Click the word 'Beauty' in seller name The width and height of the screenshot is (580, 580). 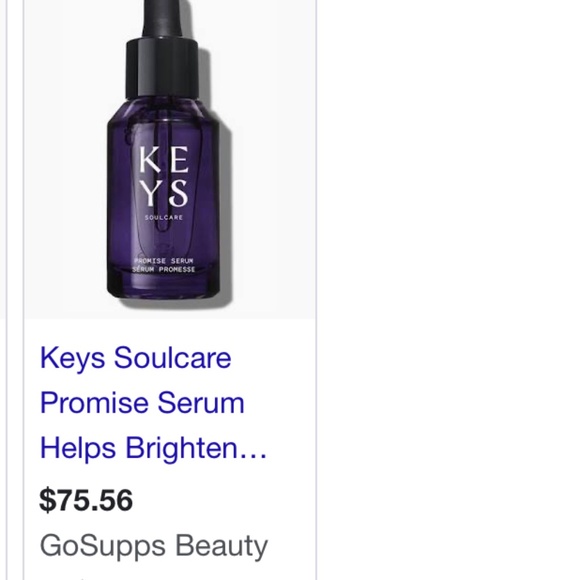221,546
